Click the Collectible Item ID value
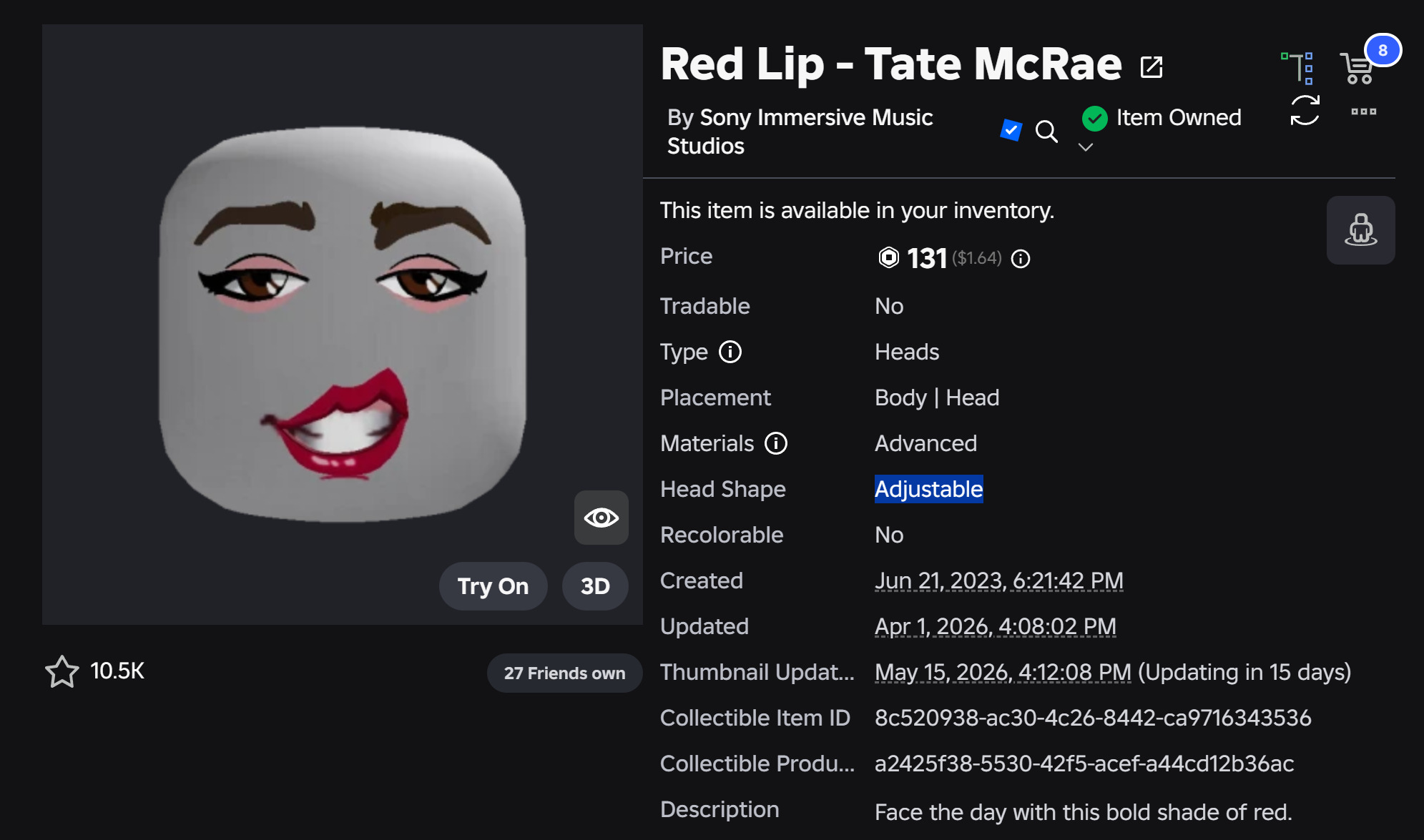The image size is (1424, 840). [1093, 718]
